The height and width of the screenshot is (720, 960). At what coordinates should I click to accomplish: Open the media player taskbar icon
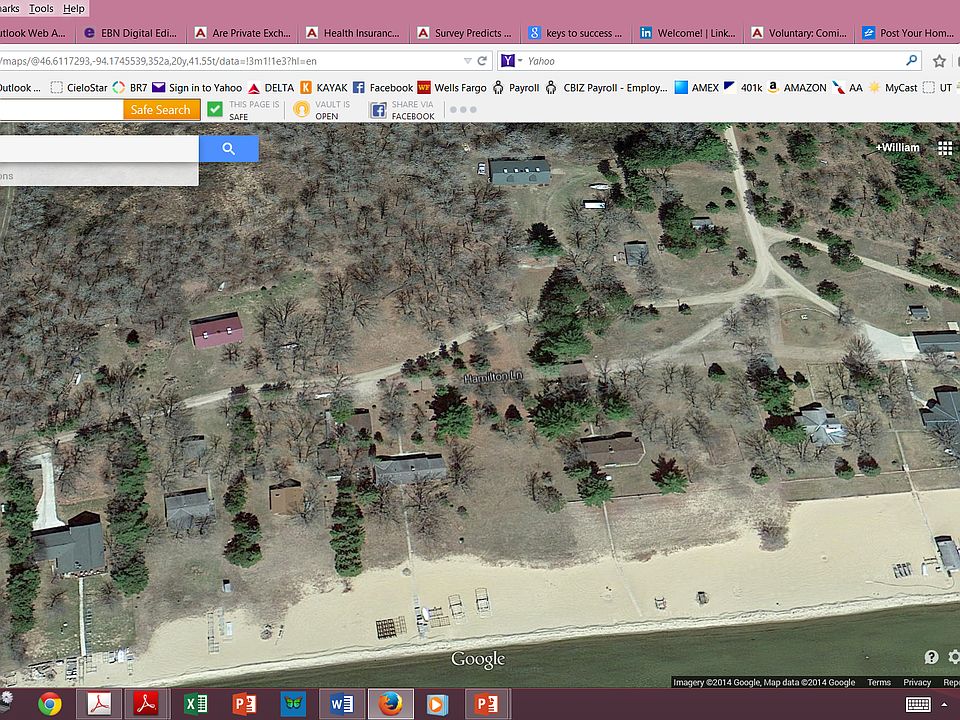(437, 704)
